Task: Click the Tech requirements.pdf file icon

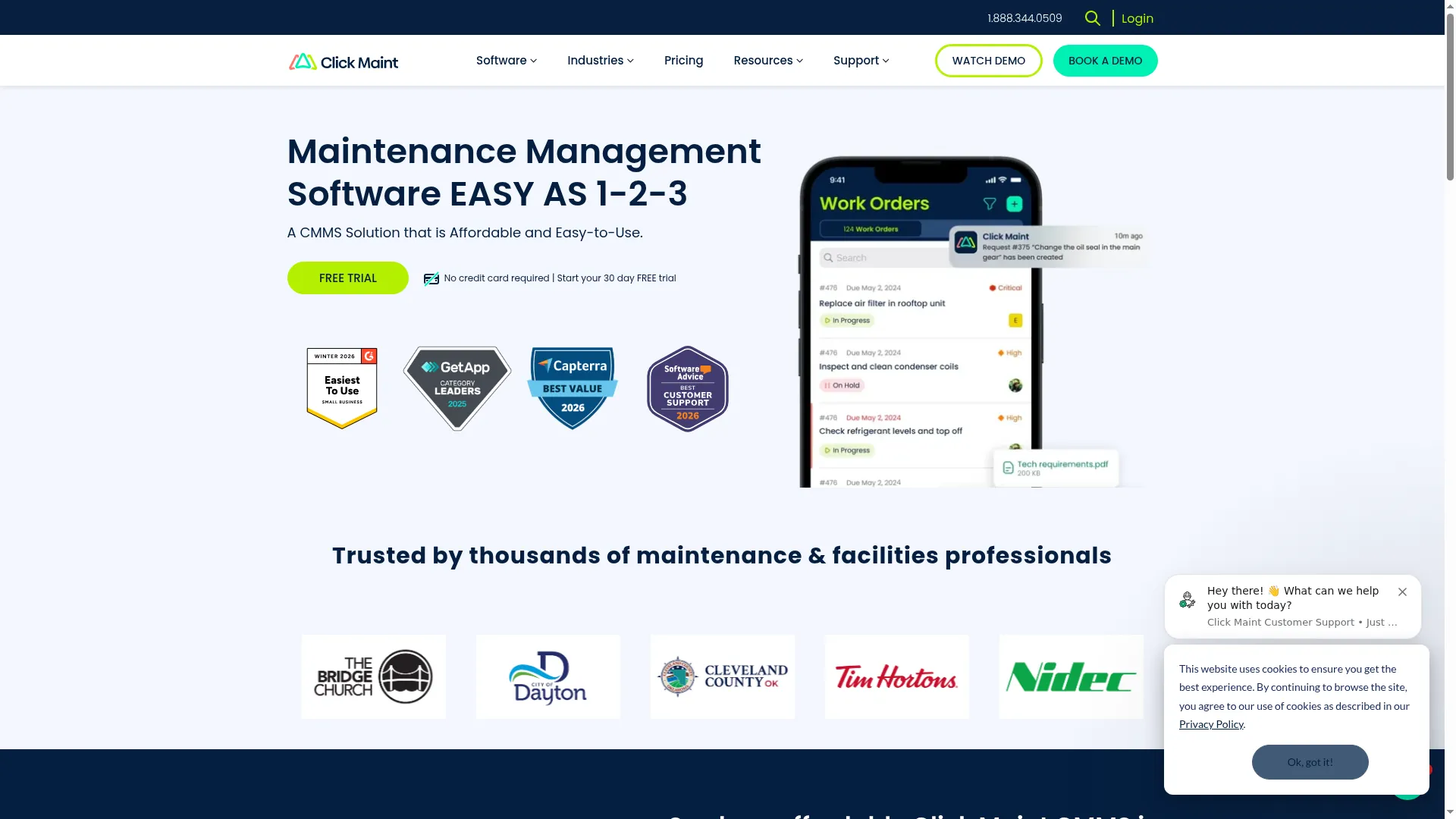Action: 1008,468
